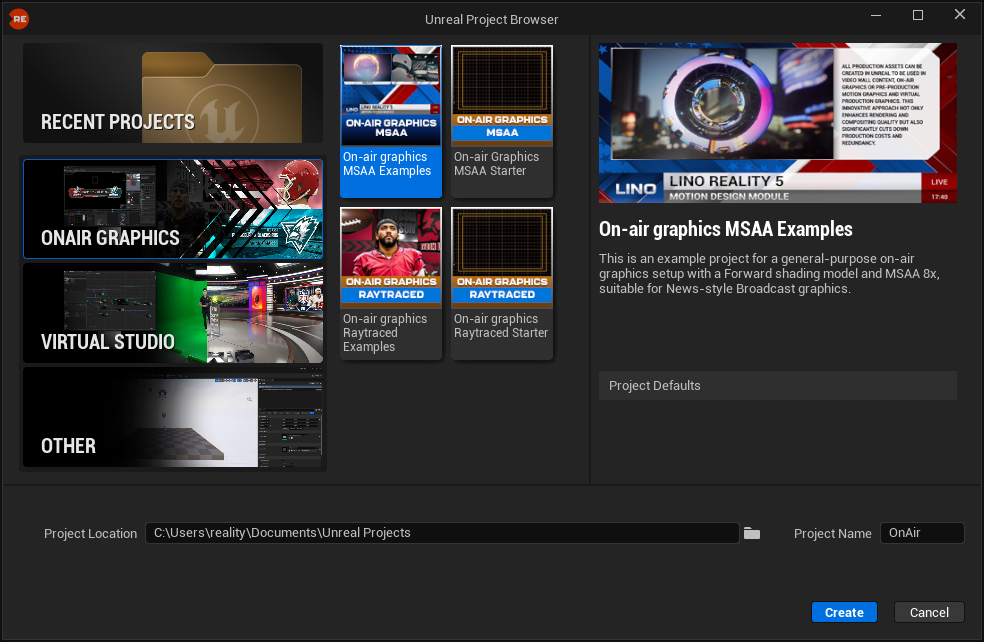
Task: Click the Project Location path field
Action: coord(442,533)
